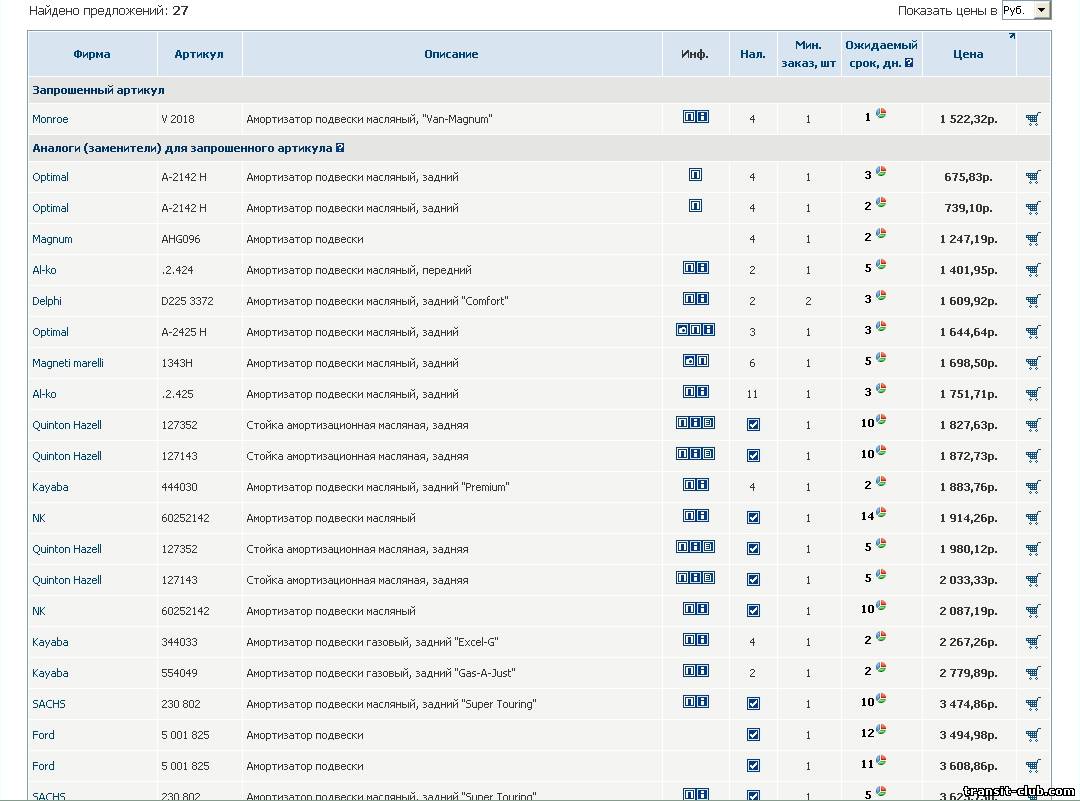Screen dimensions: 1080x801
Task: Select article number 344033
Action: tap(179, 642)
